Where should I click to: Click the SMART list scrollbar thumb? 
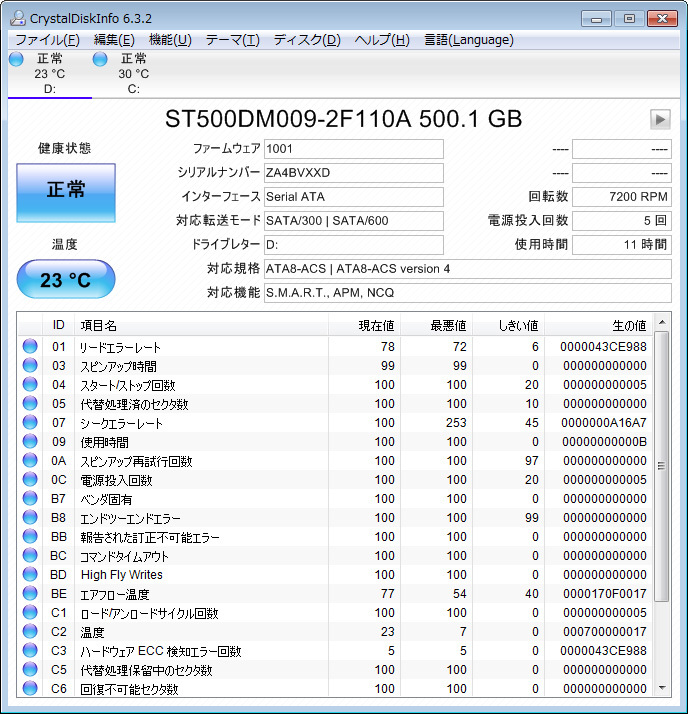pyautogui.click(x=662, y=466)
